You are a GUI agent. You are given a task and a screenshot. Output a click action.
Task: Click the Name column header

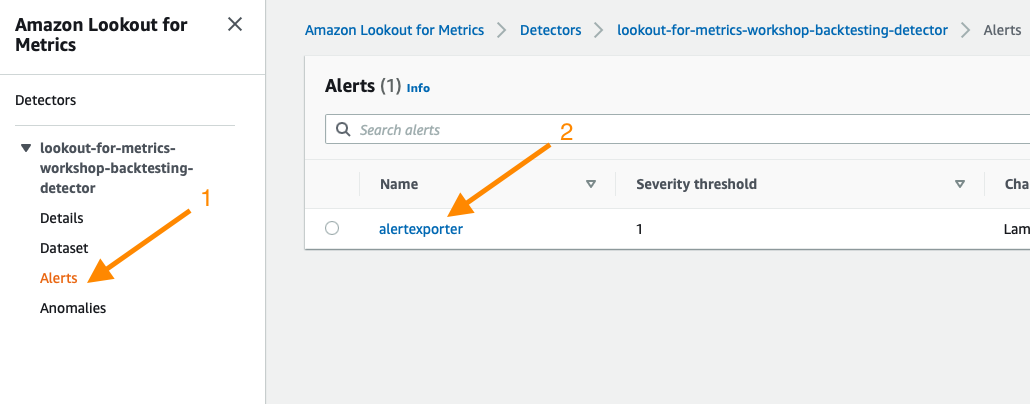(399, 185)
